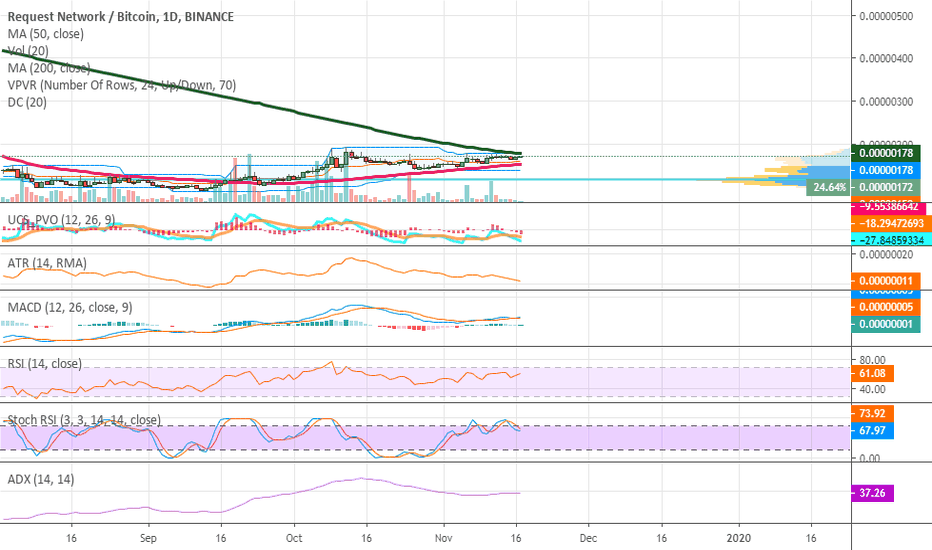The width and height of the screenshot is (932, 550).
Task: Click the 61.08 RSI value badge
Action: pyautogui.click(x=873, y=373)
